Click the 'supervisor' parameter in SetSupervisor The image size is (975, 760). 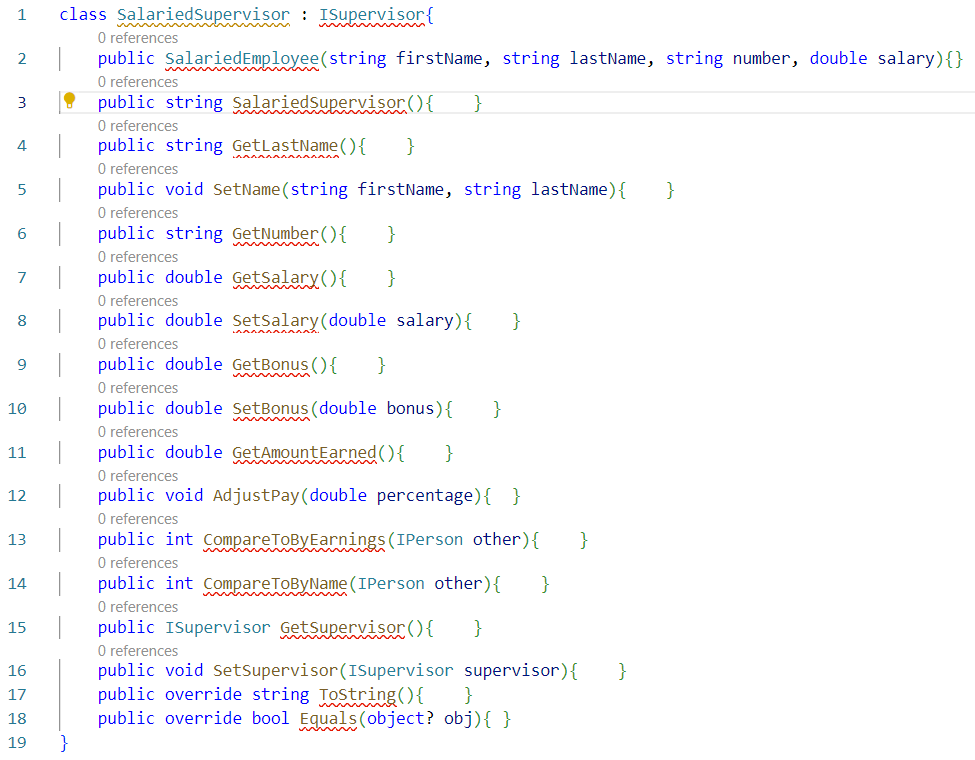click(512, 671)
